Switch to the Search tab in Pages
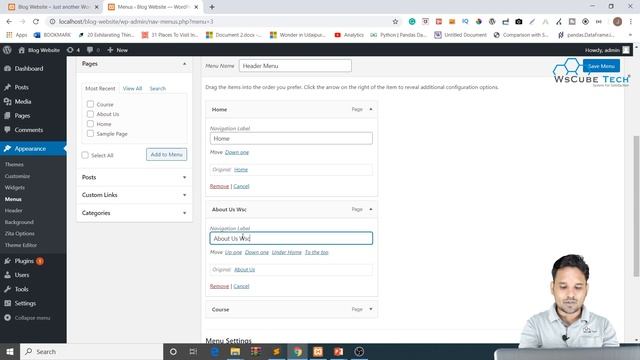 click(x=158, y=88)
